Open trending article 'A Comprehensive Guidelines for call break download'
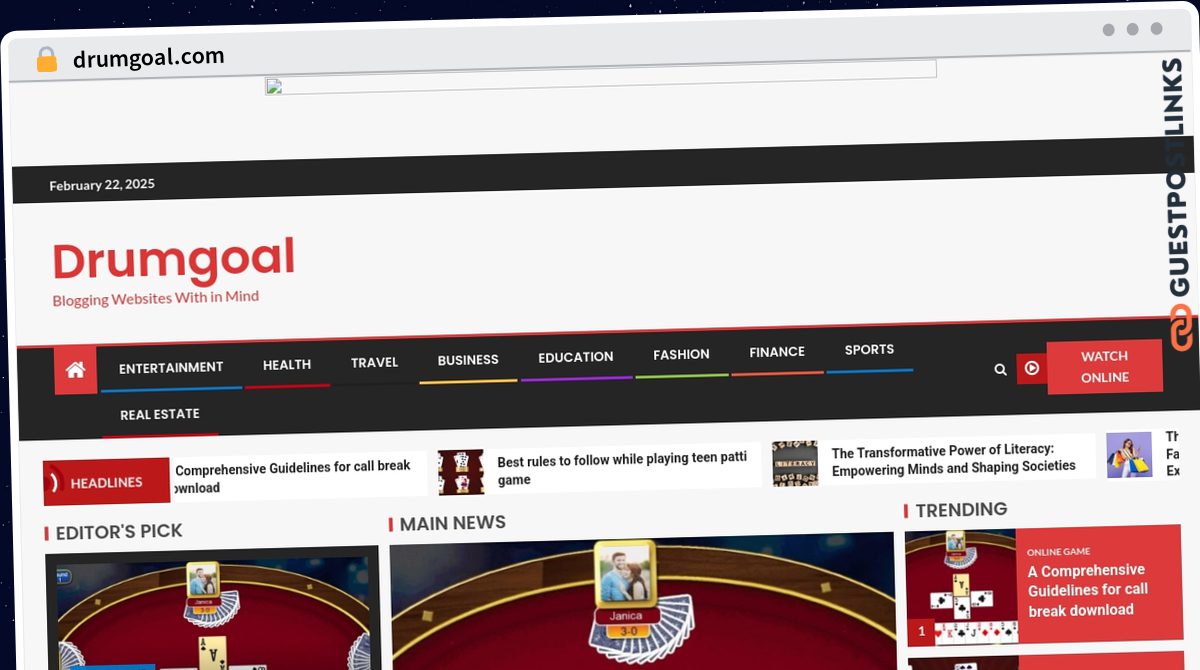1200x670 pixels. point(1088,589)
